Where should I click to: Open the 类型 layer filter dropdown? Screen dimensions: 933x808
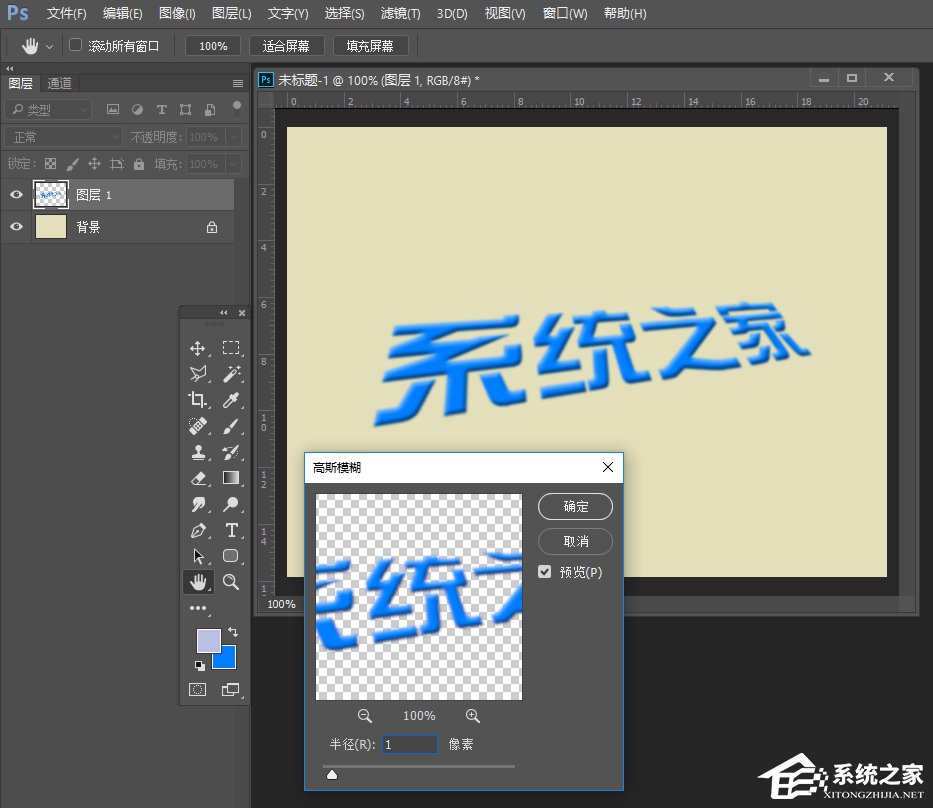pos(47,109)
